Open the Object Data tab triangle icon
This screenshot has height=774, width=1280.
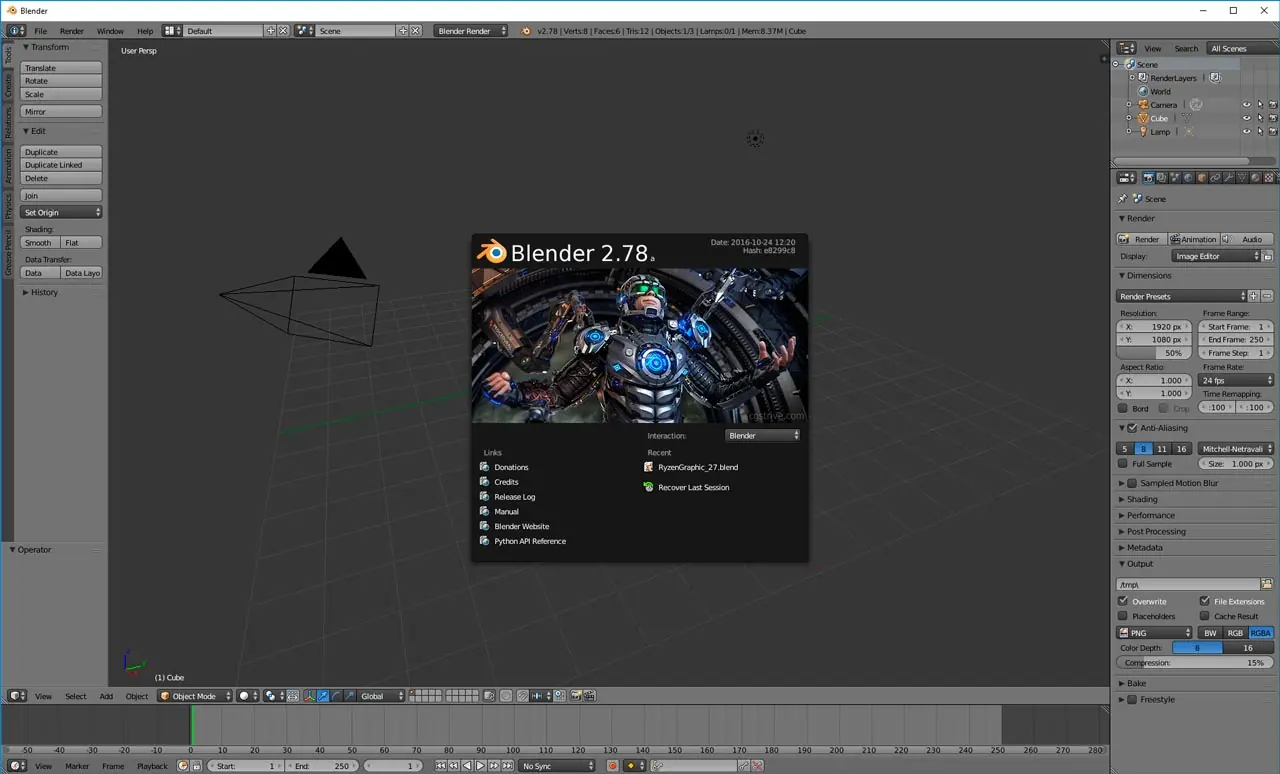click(x=1242, y=178)
